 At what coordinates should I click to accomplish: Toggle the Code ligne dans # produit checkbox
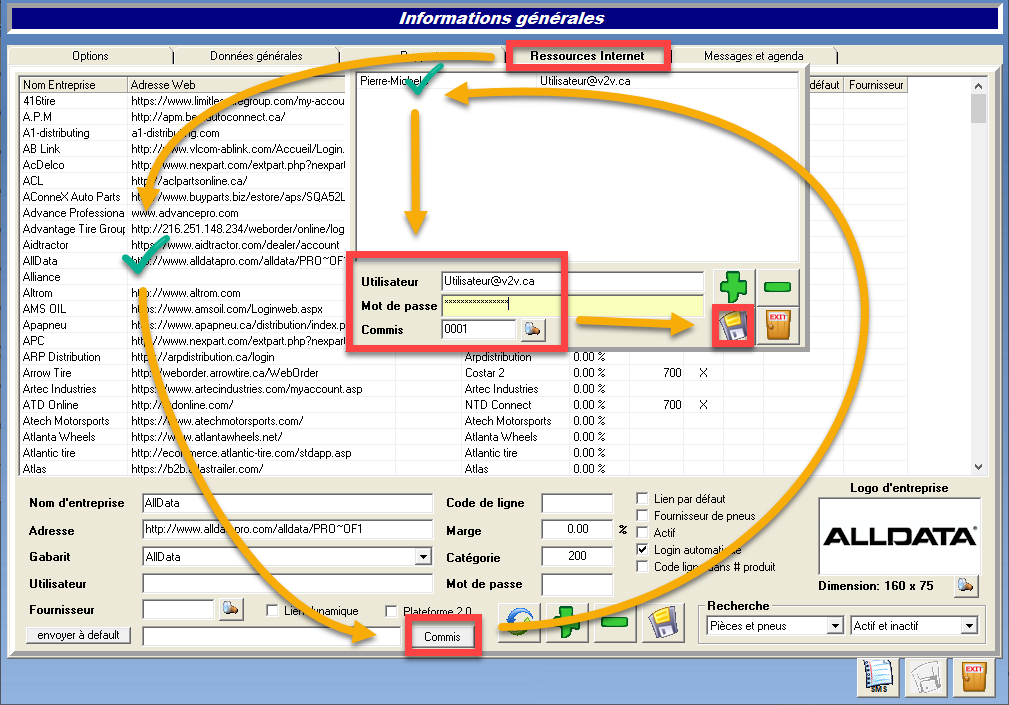(x=642, y=566)
